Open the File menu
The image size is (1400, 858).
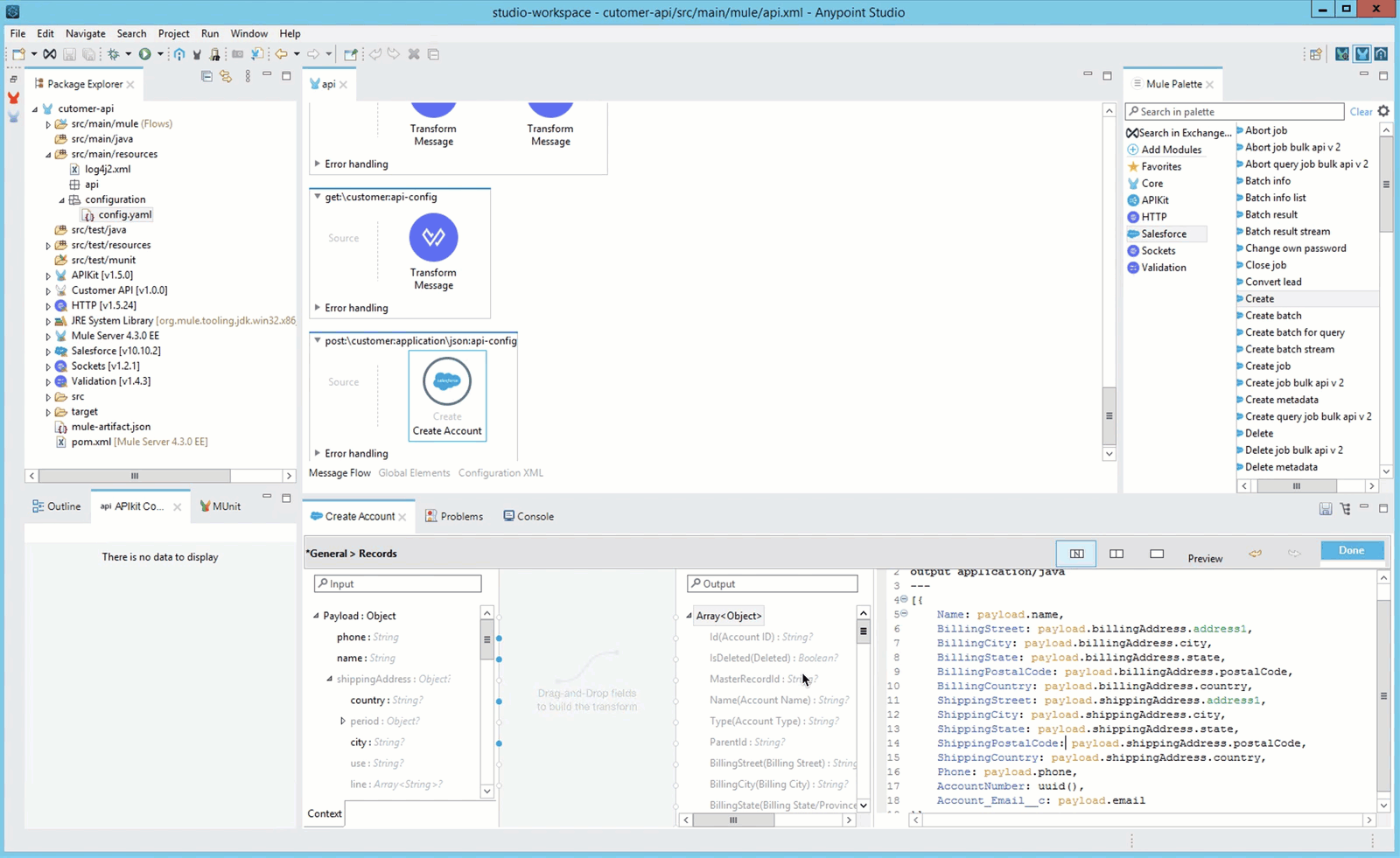pyautogui.click(x=17, y=33)
